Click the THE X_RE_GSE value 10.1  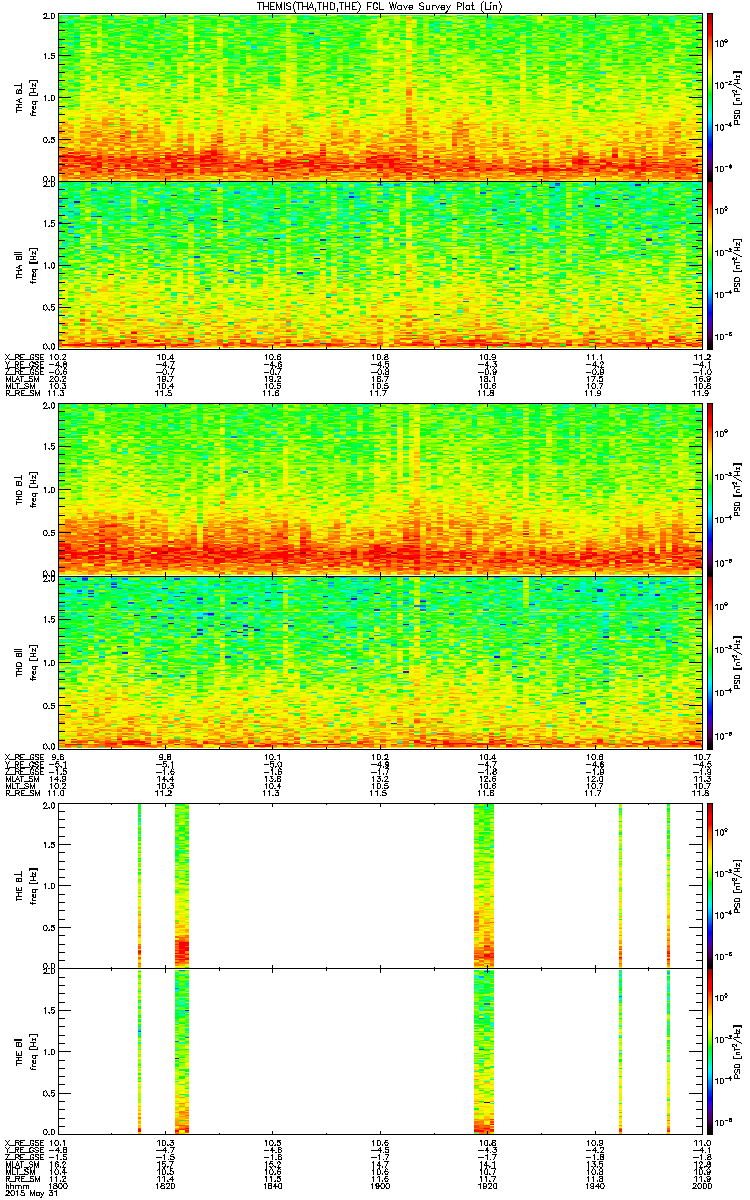coord(59,1143)
